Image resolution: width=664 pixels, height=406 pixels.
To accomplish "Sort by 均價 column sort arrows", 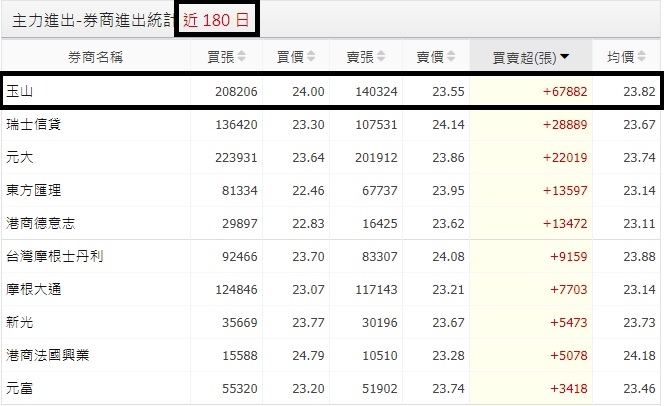I will pyautogui.click(x=641, y=56).
